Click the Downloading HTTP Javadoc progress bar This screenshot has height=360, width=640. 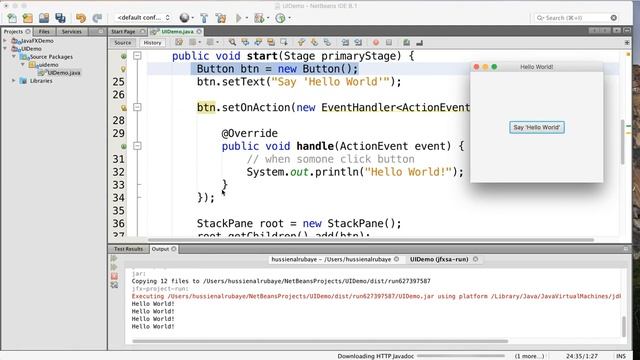(460, 356)
